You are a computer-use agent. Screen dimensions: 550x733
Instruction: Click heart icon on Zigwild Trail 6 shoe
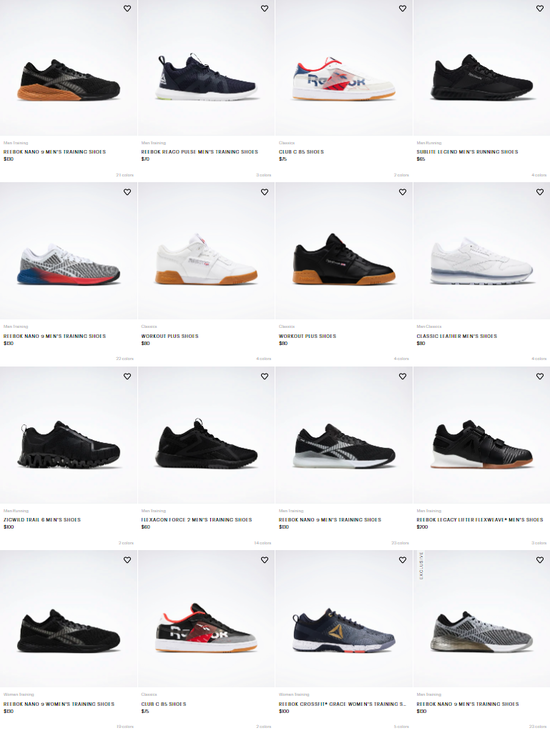[x=127, y=376]
